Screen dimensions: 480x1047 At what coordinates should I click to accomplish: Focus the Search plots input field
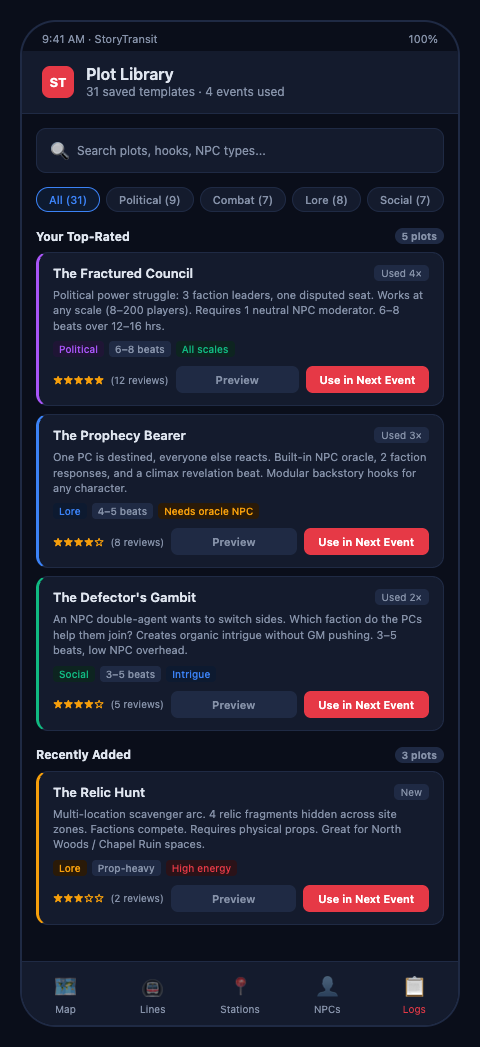pos(240,150)
